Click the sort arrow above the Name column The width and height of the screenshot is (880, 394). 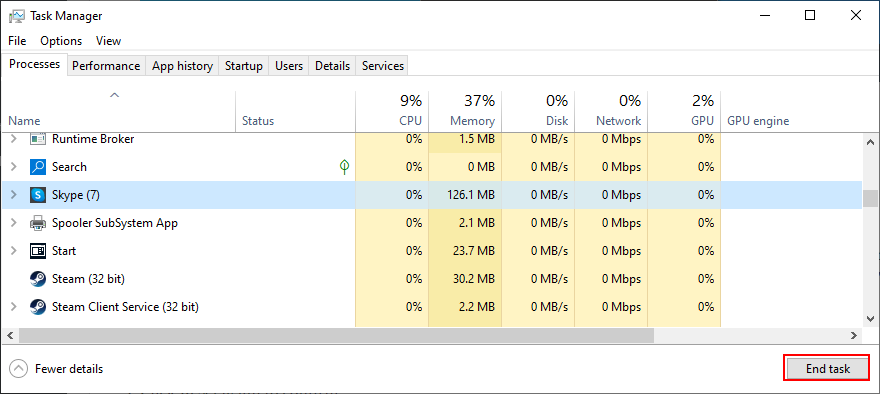click(114, 95)
